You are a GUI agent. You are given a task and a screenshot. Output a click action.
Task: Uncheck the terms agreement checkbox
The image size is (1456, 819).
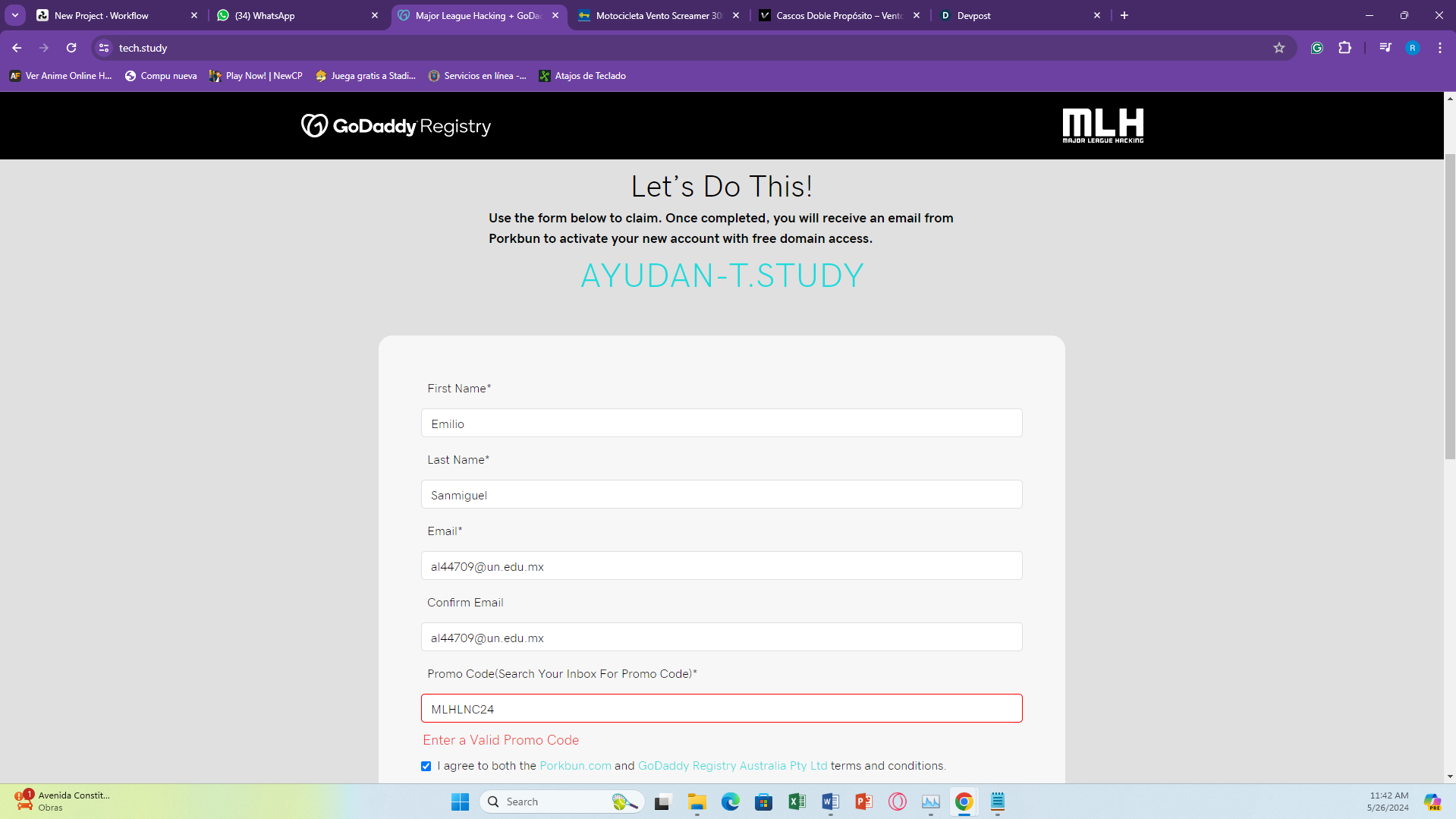tap(426, 767)
